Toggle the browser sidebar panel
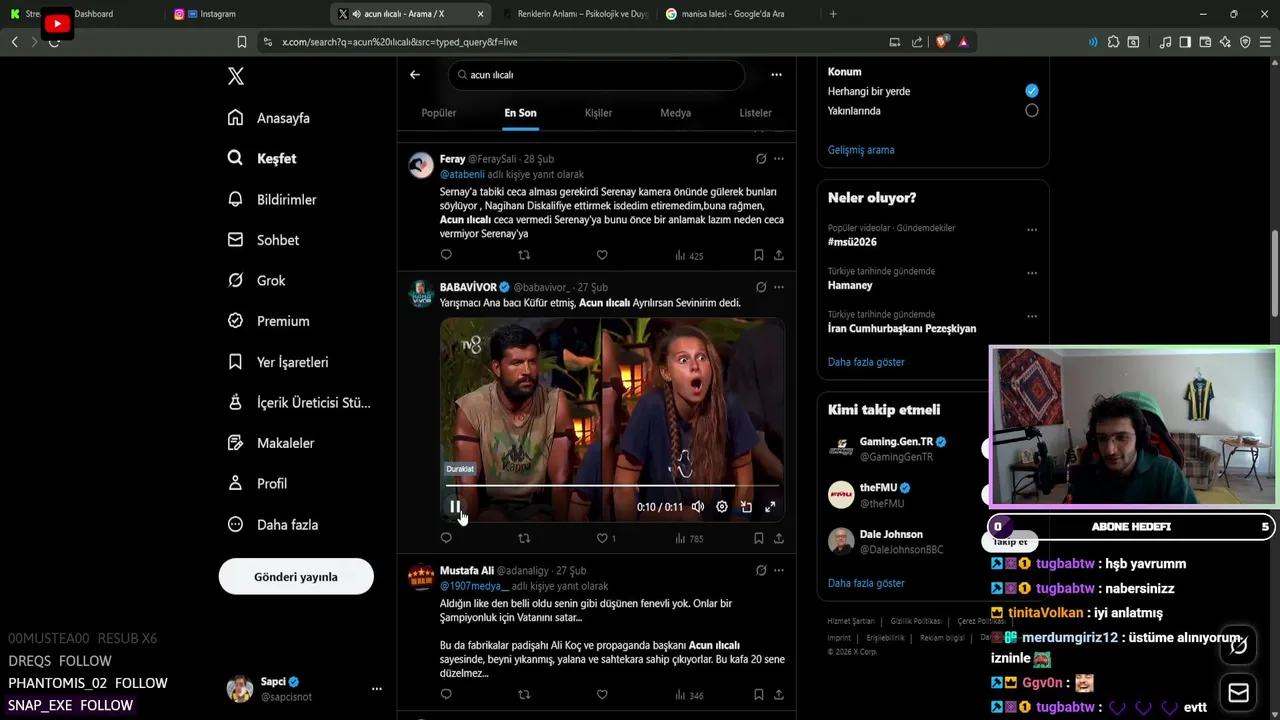Viewport: 1280px width, 720px height. pyautogui.click(x=1185, y=42)
